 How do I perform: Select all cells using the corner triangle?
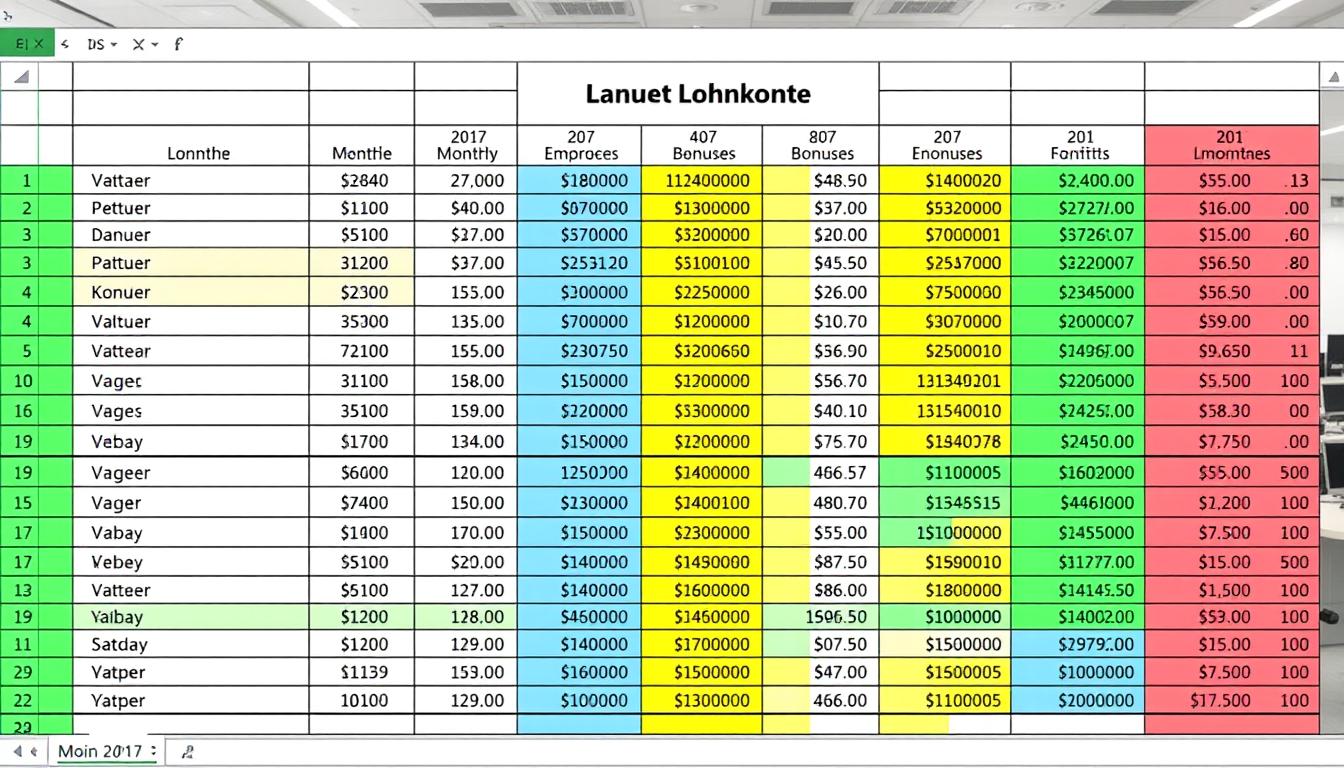pos(20,77)
